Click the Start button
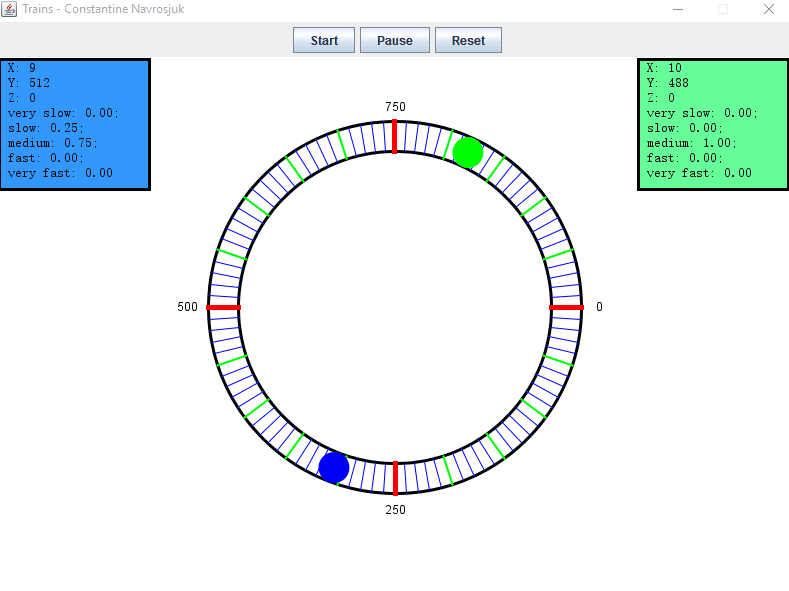The width and height of the screenshot is (789, 591). (324, 41)
